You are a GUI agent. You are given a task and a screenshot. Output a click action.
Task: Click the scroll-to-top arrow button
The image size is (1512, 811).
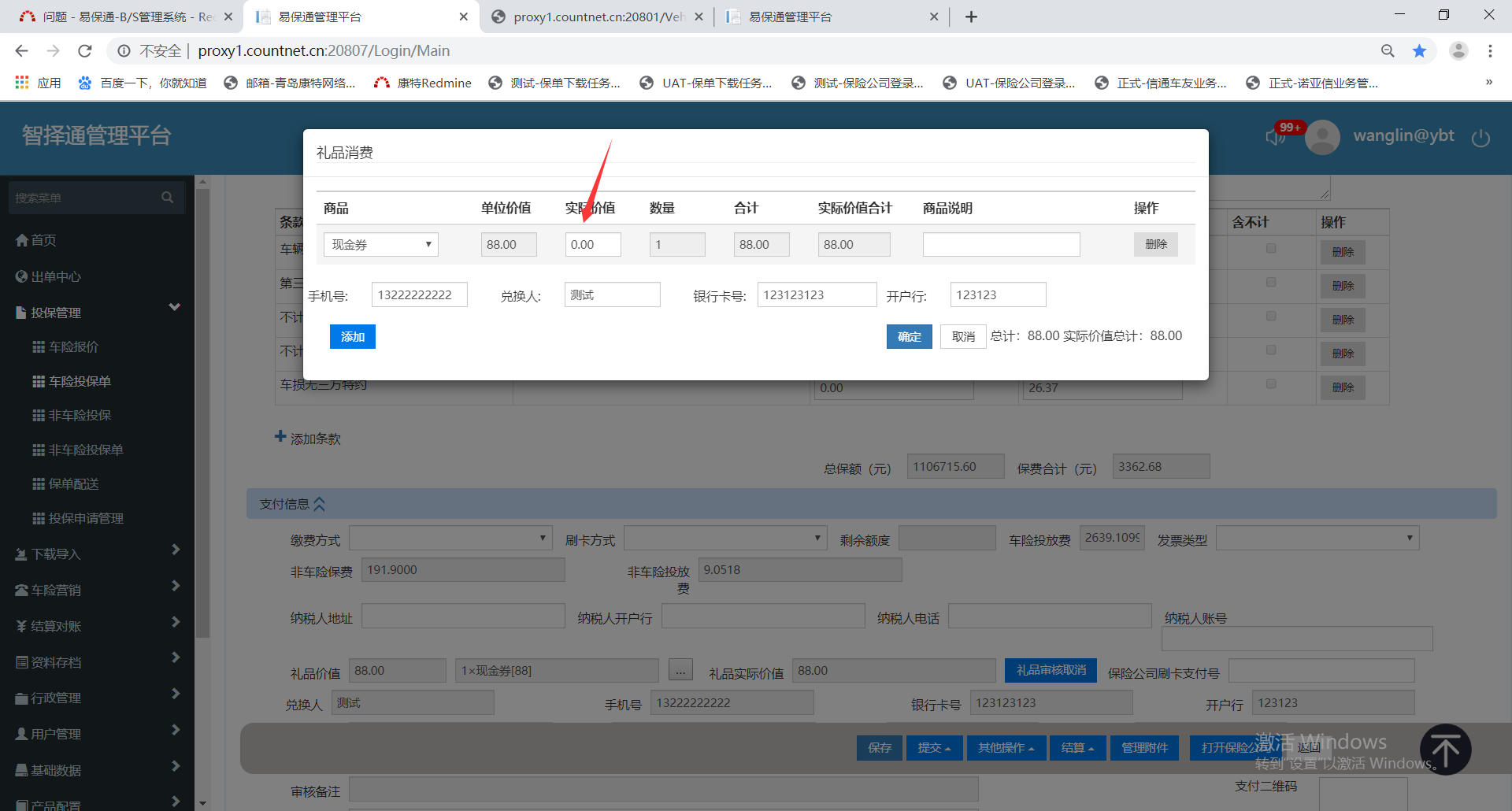click(x=1445, y=750)
